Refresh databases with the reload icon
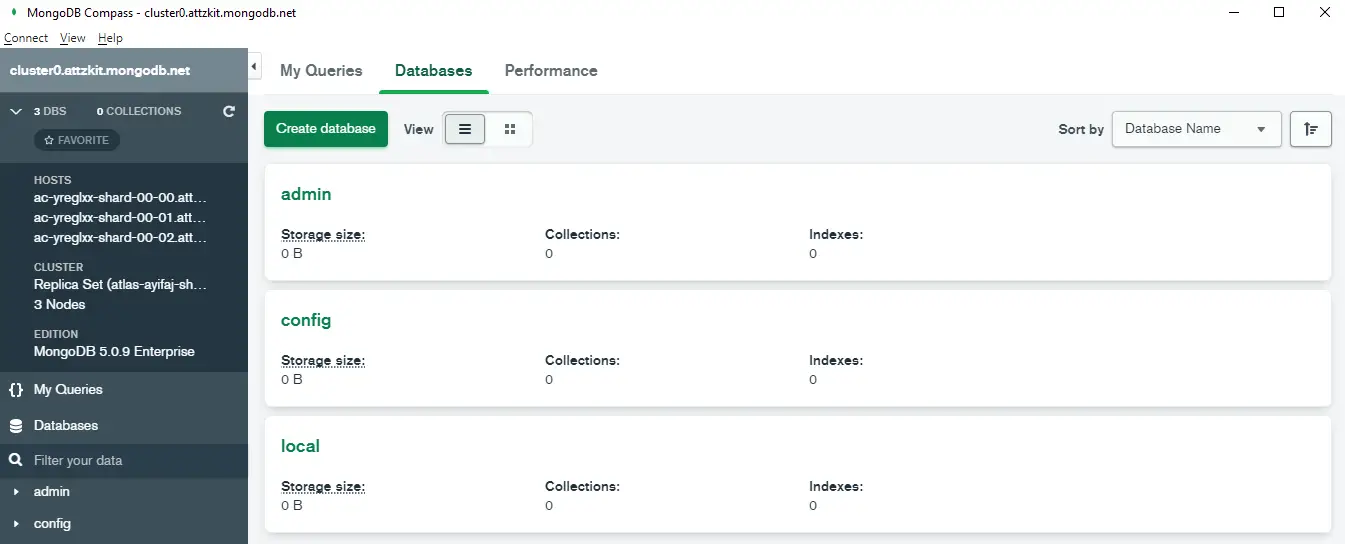1345x544 pixels. [x=229, y=111]
